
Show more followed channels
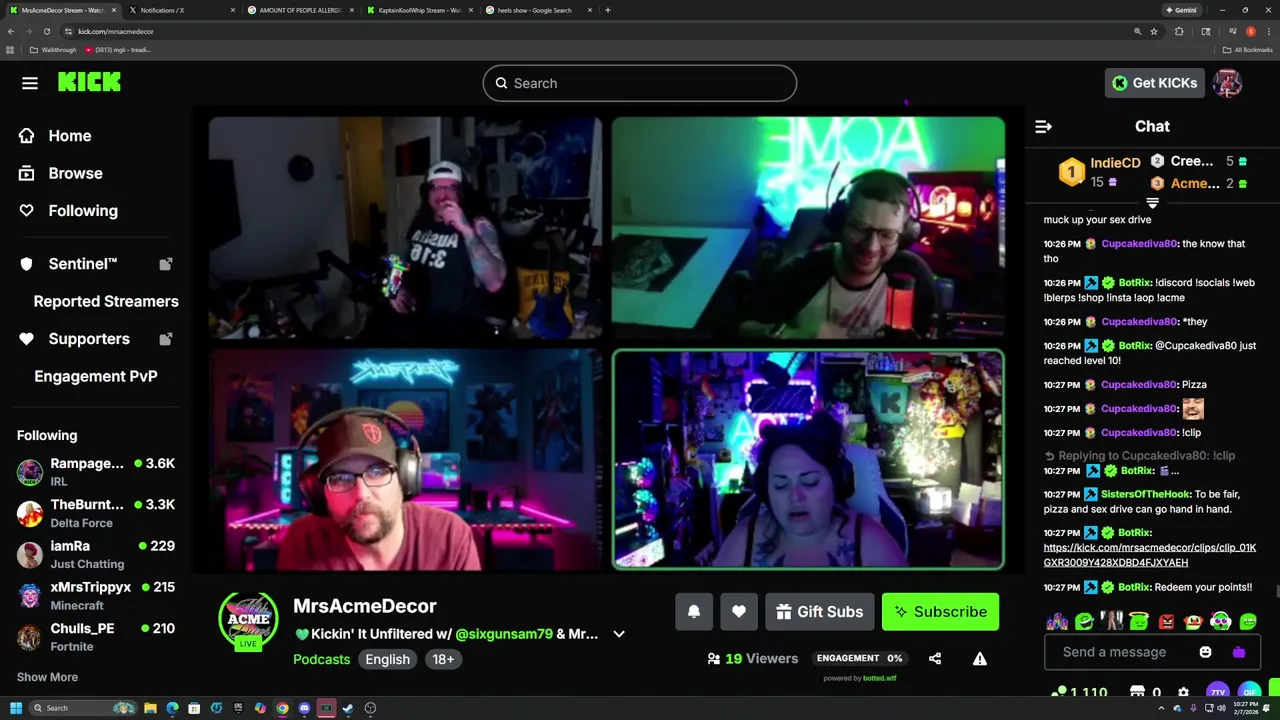point(47,677)
